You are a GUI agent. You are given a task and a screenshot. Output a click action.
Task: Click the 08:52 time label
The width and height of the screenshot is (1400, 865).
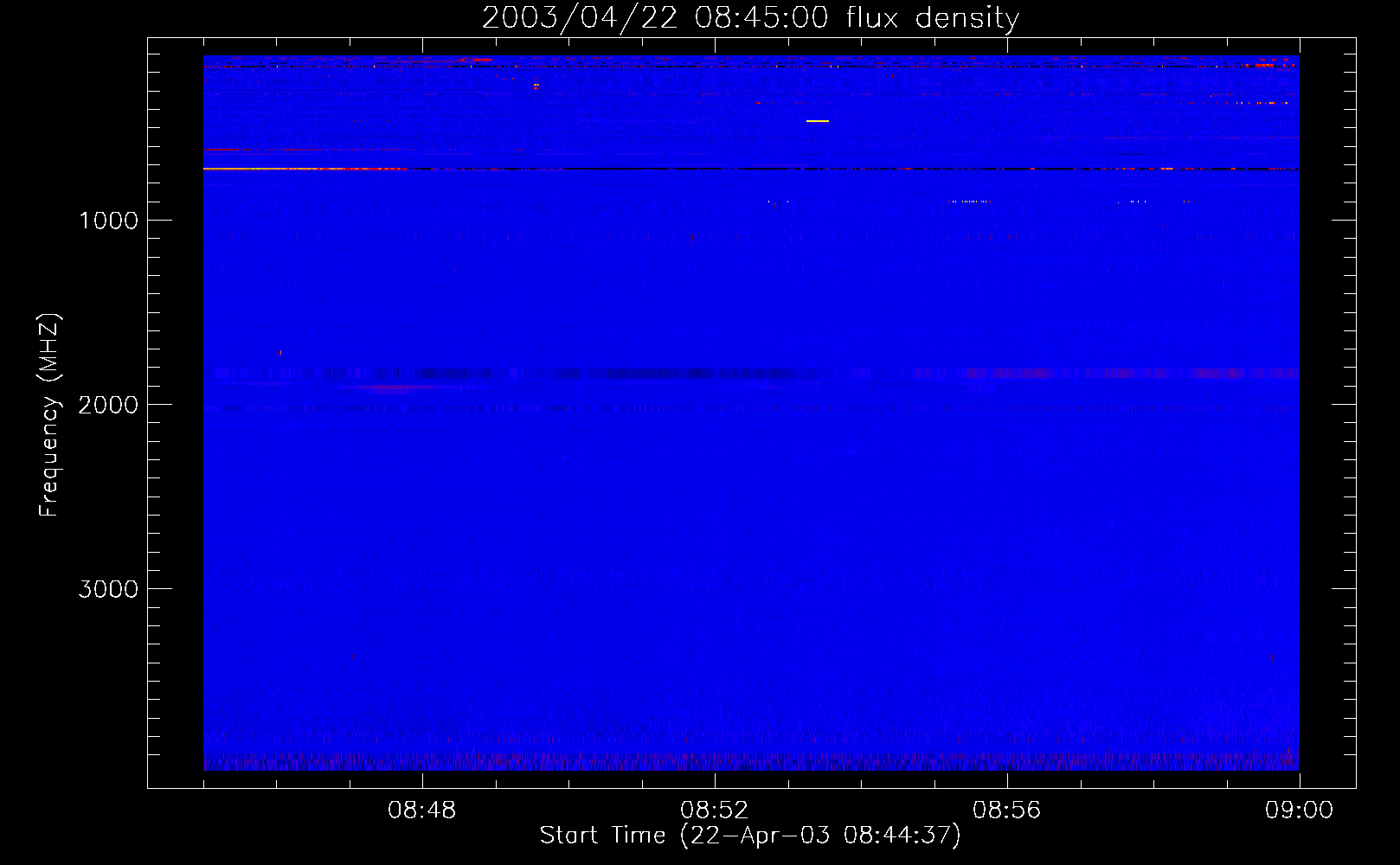point(714,811)
